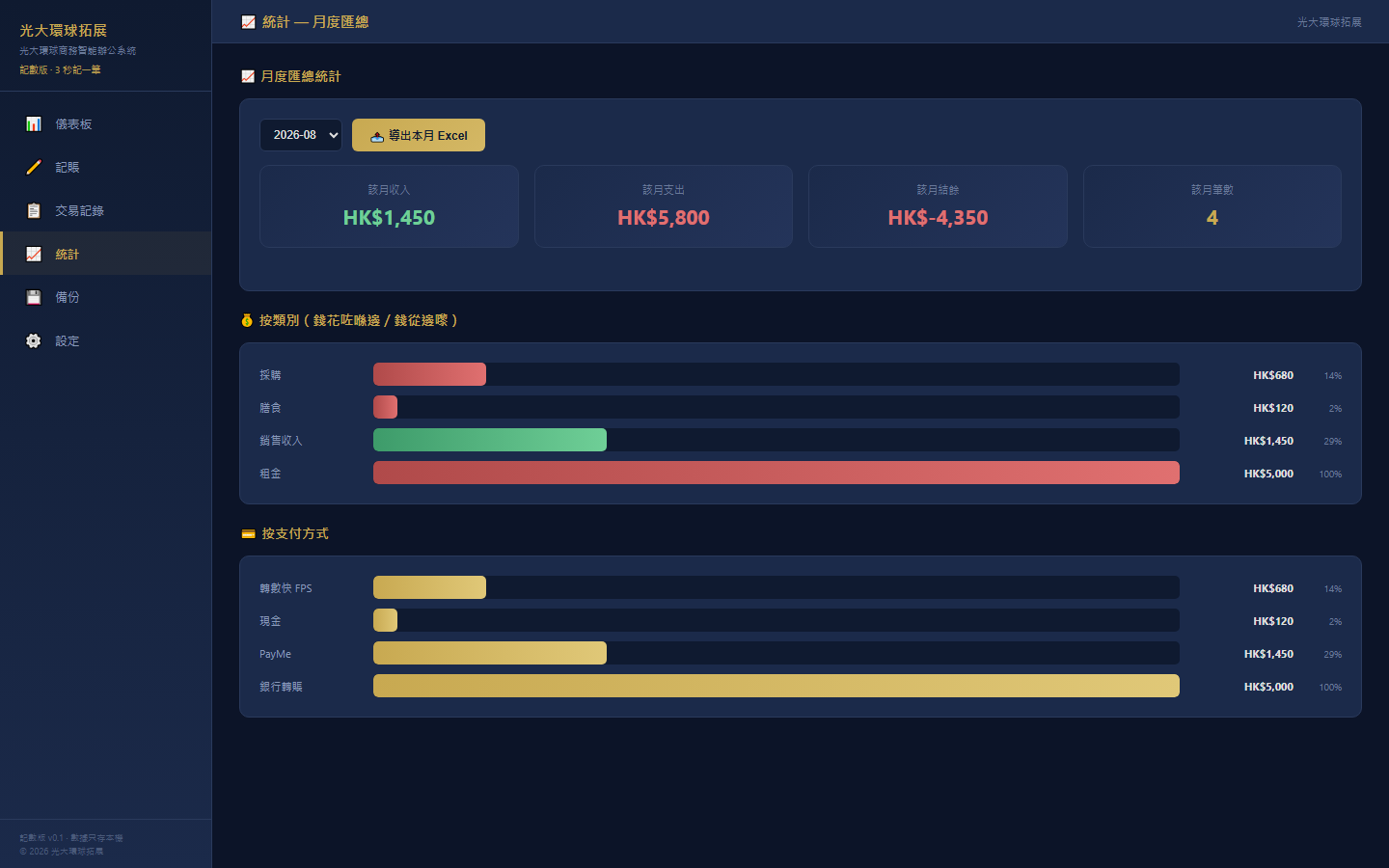This screenshot has width=1389, height=868.
Task: Click 光大環球拓展 text in top-right header
Action: tap(1329, 22)
